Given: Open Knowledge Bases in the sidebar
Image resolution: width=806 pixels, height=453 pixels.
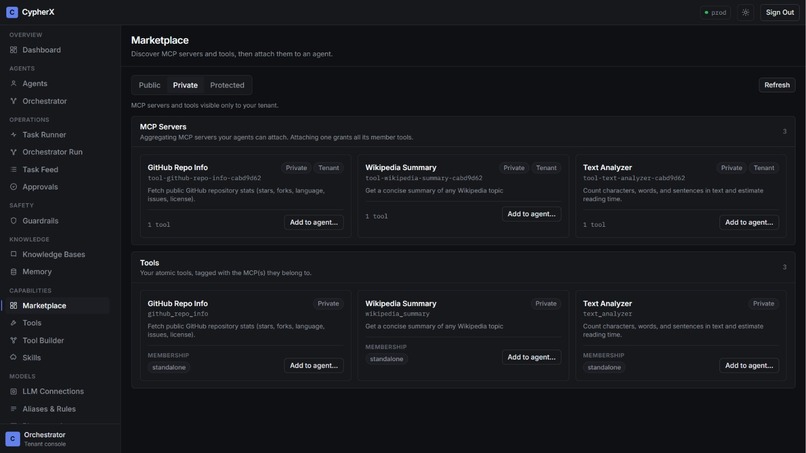Looking at the screenshot, I should pos(55,254).
